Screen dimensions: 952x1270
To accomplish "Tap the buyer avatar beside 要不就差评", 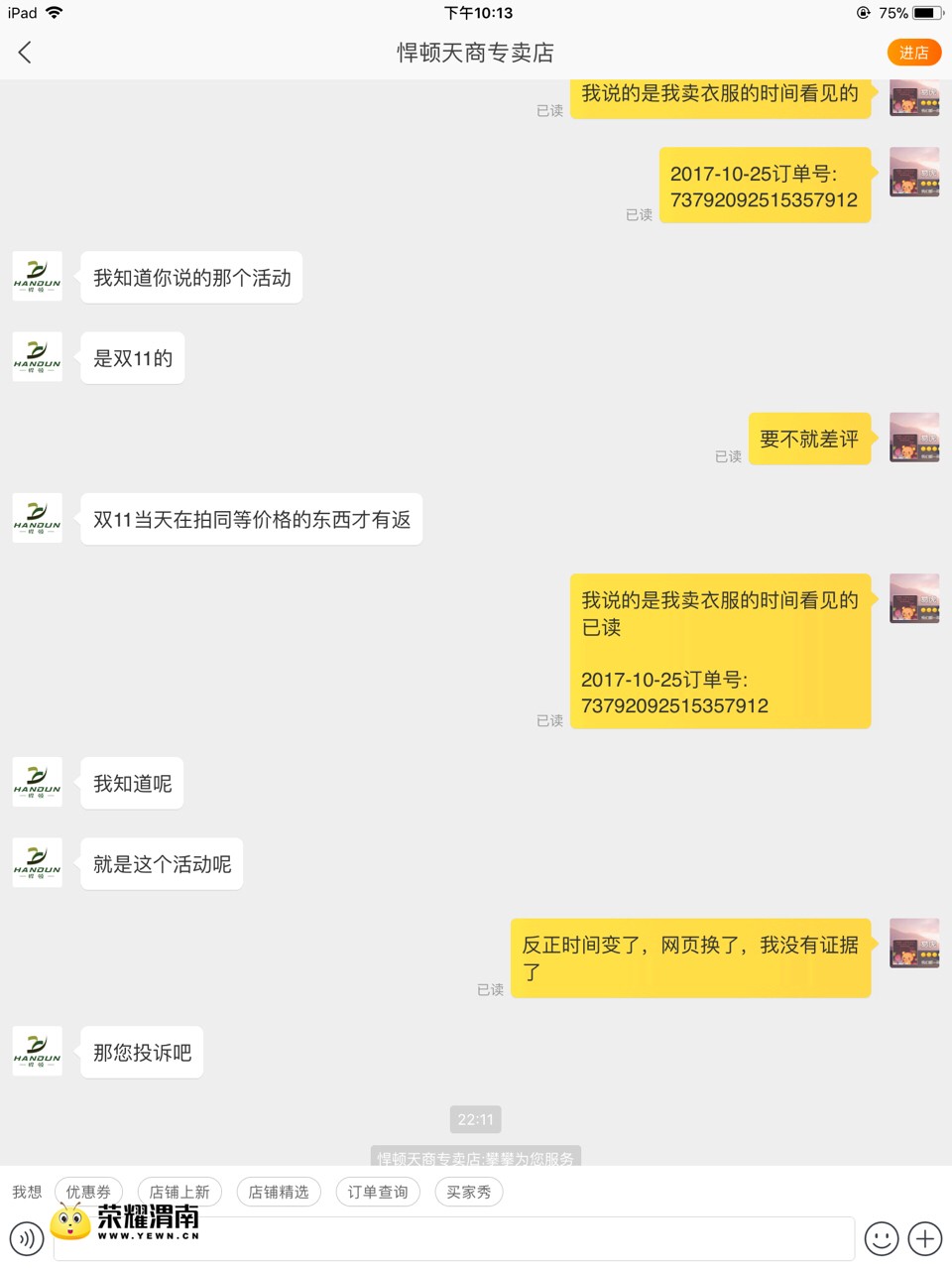I will [914, 438].
